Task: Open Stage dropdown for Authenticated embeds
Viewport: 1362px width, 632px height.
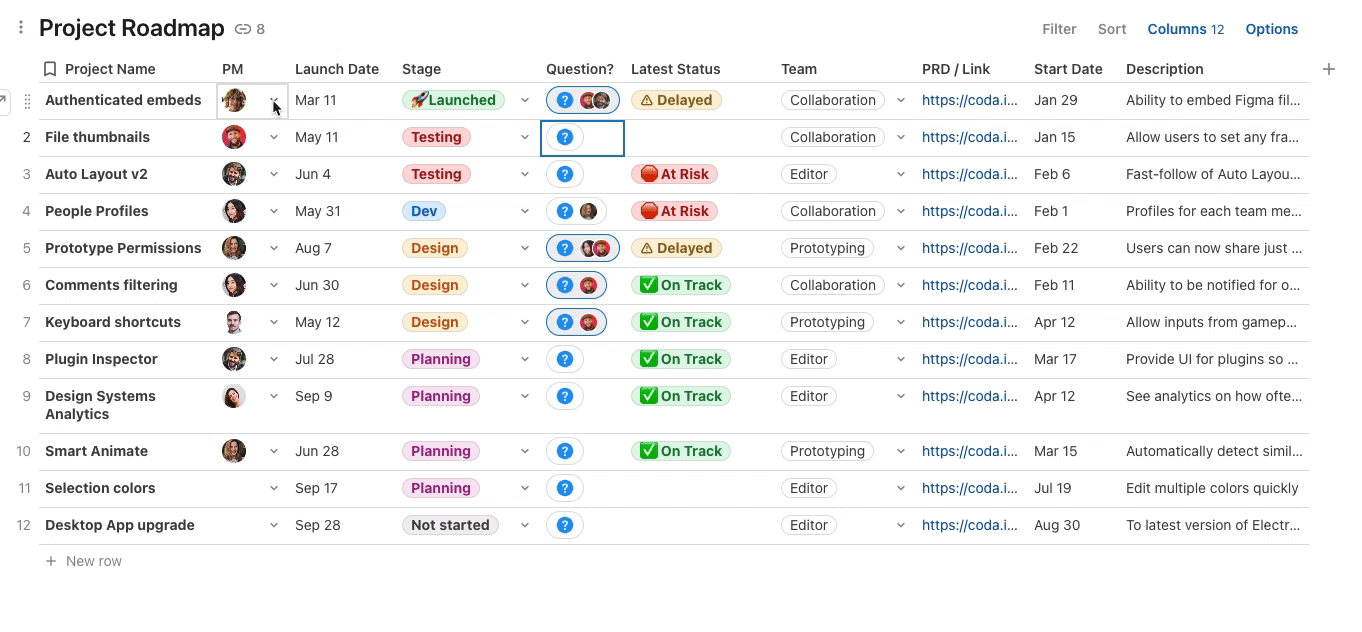Action: (525, 101)
